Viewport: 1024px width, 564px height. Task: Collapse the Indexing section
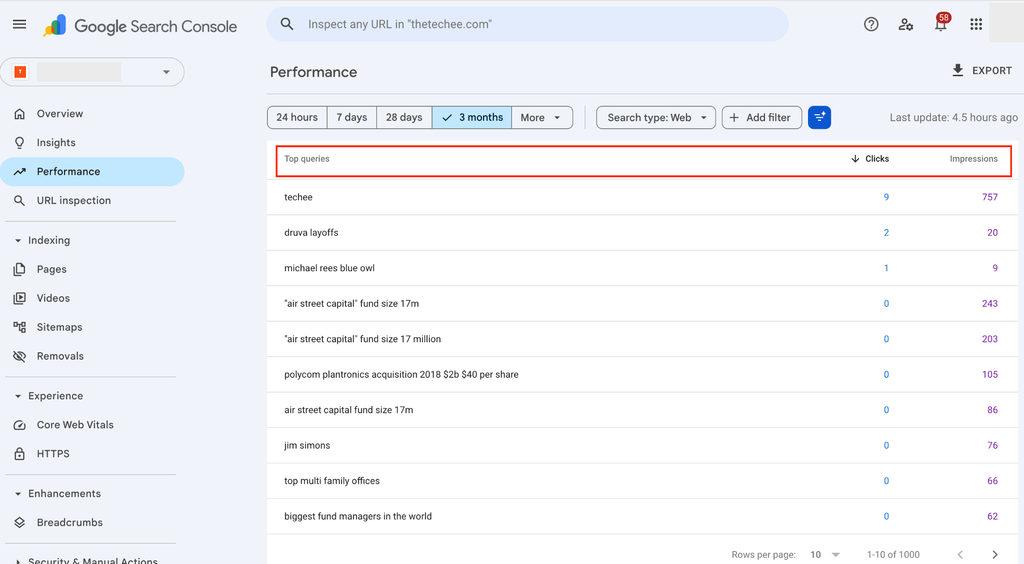tap(18, 240)
